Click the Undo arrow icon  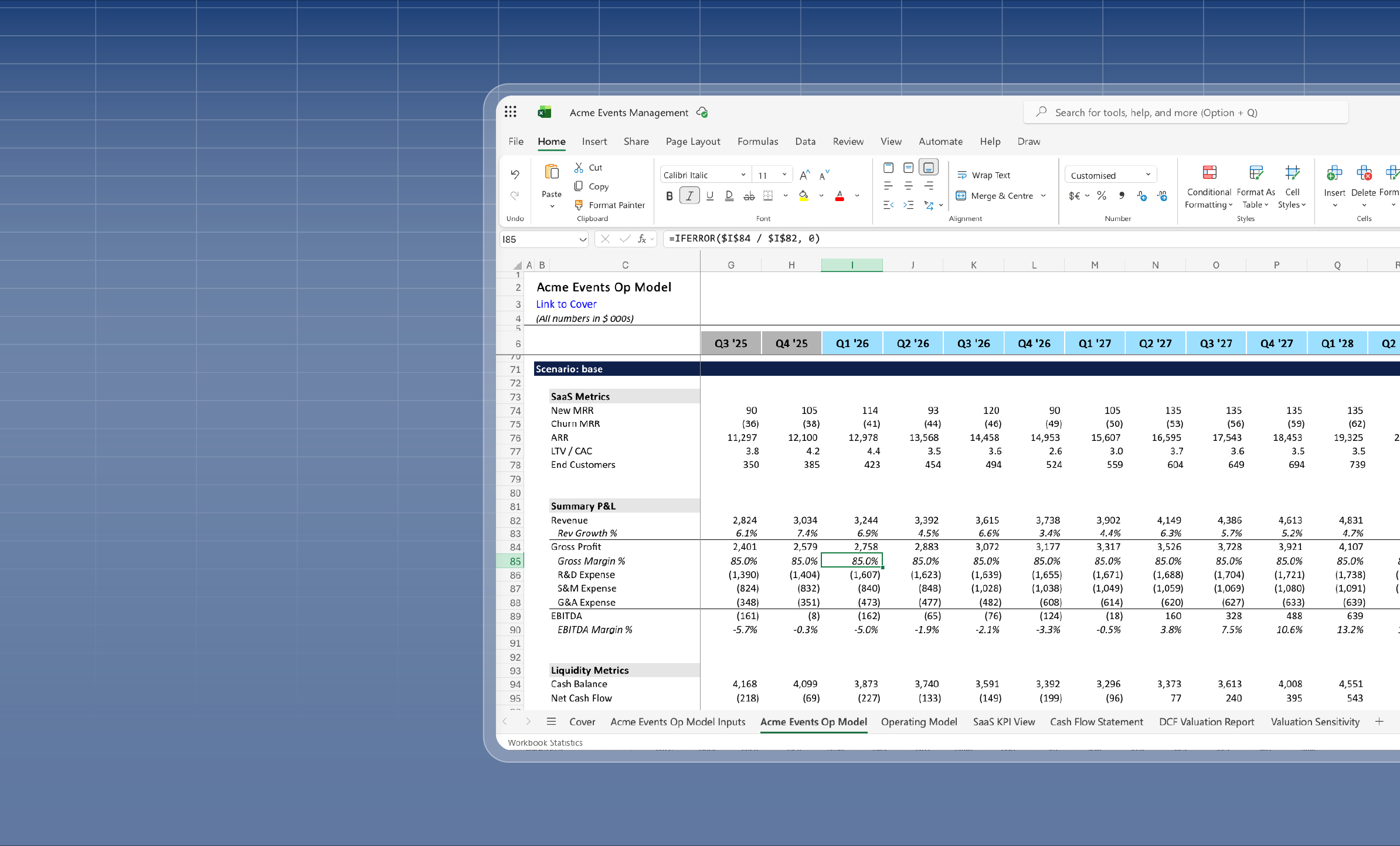click(x=515, y=174)
